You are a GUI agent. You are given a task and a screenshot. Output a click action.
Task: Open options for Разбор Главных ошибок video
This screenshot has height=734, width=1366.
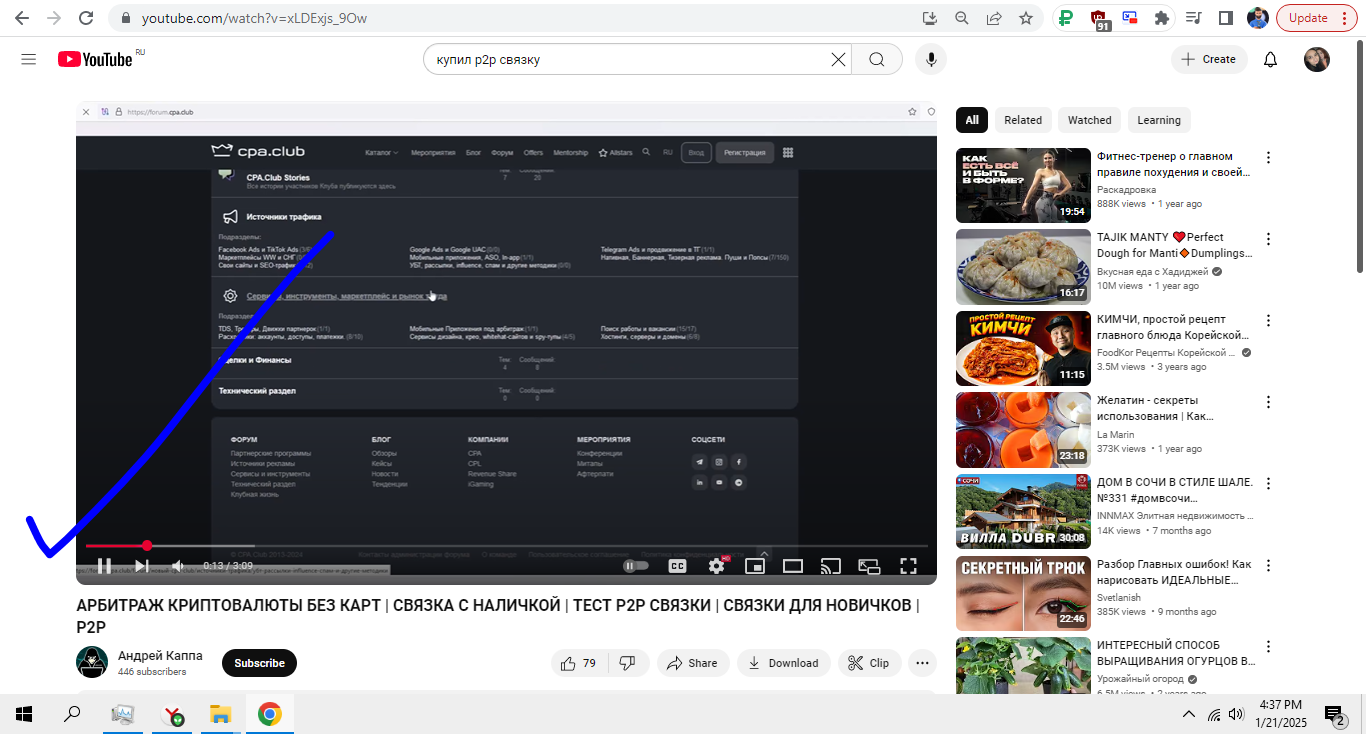click(x=1269, y=566)
